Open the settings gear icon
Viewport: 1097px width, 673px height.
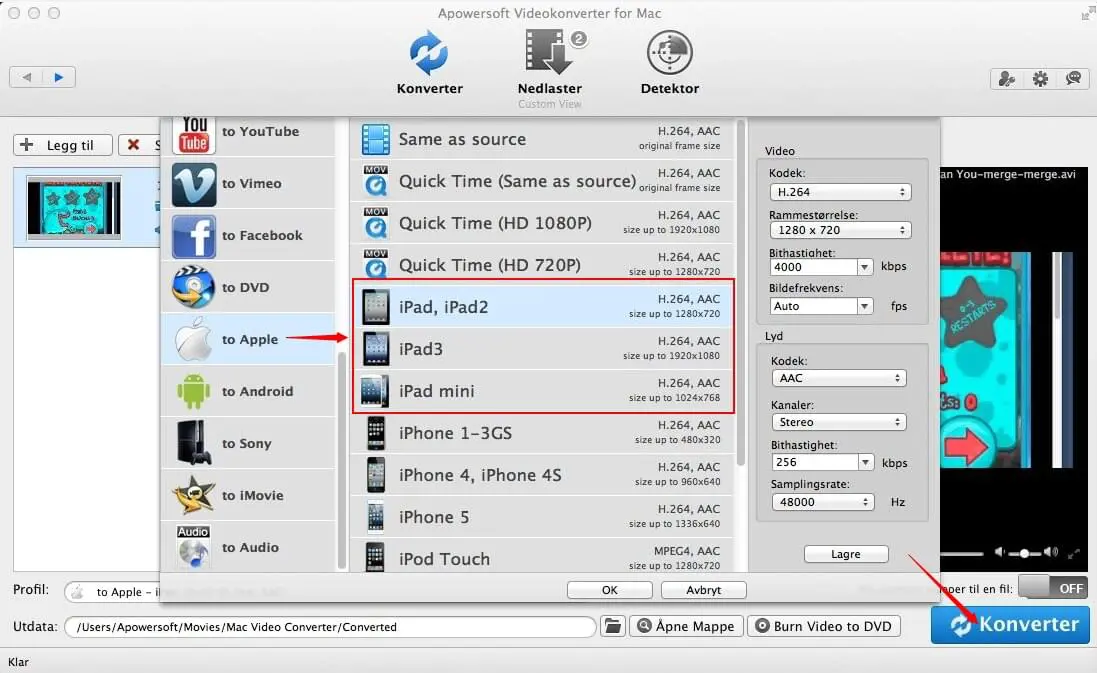click(x=1040, y=78)
